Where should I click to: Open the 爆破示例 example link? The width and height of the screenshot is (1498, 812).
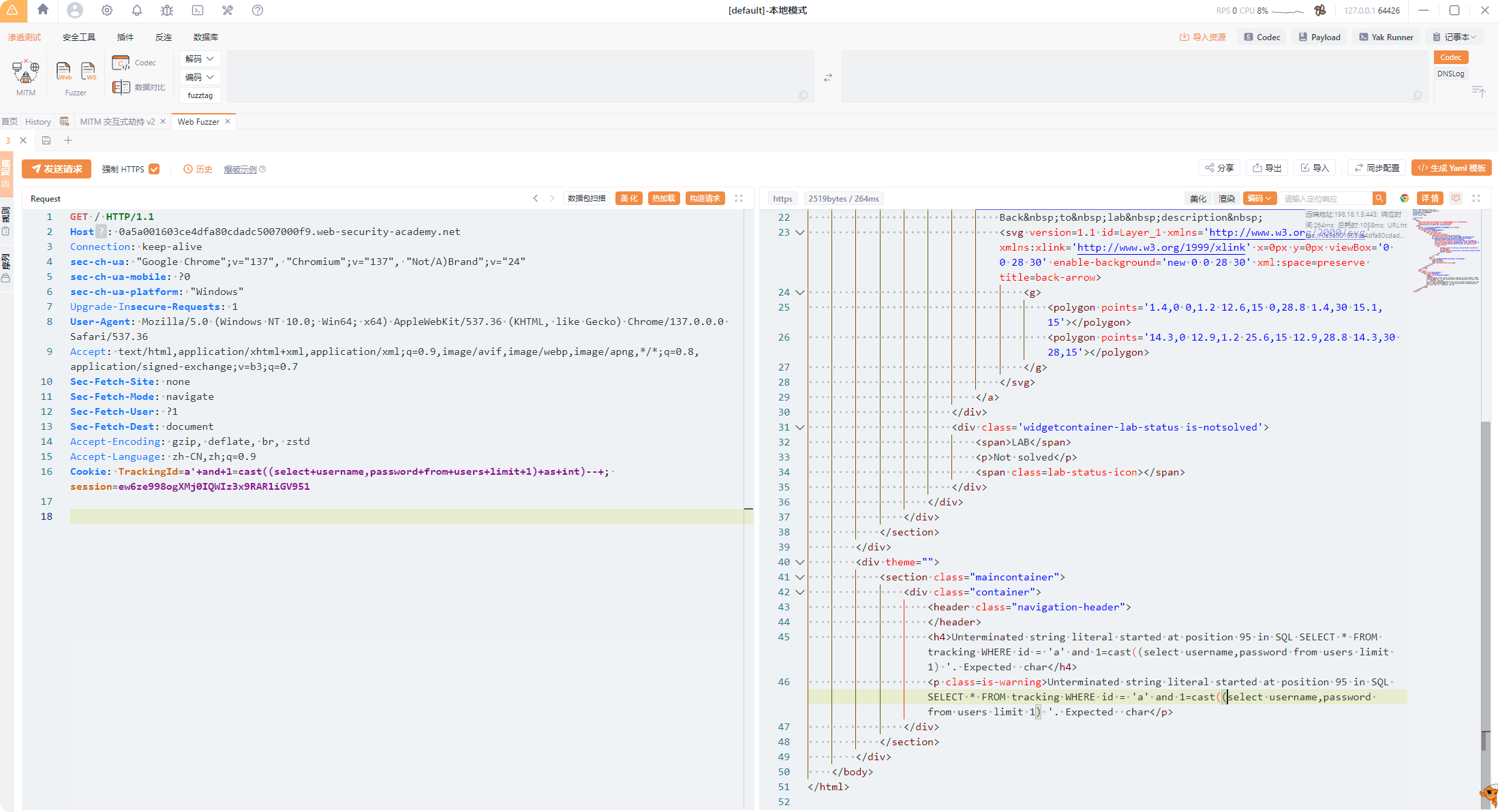240,169
